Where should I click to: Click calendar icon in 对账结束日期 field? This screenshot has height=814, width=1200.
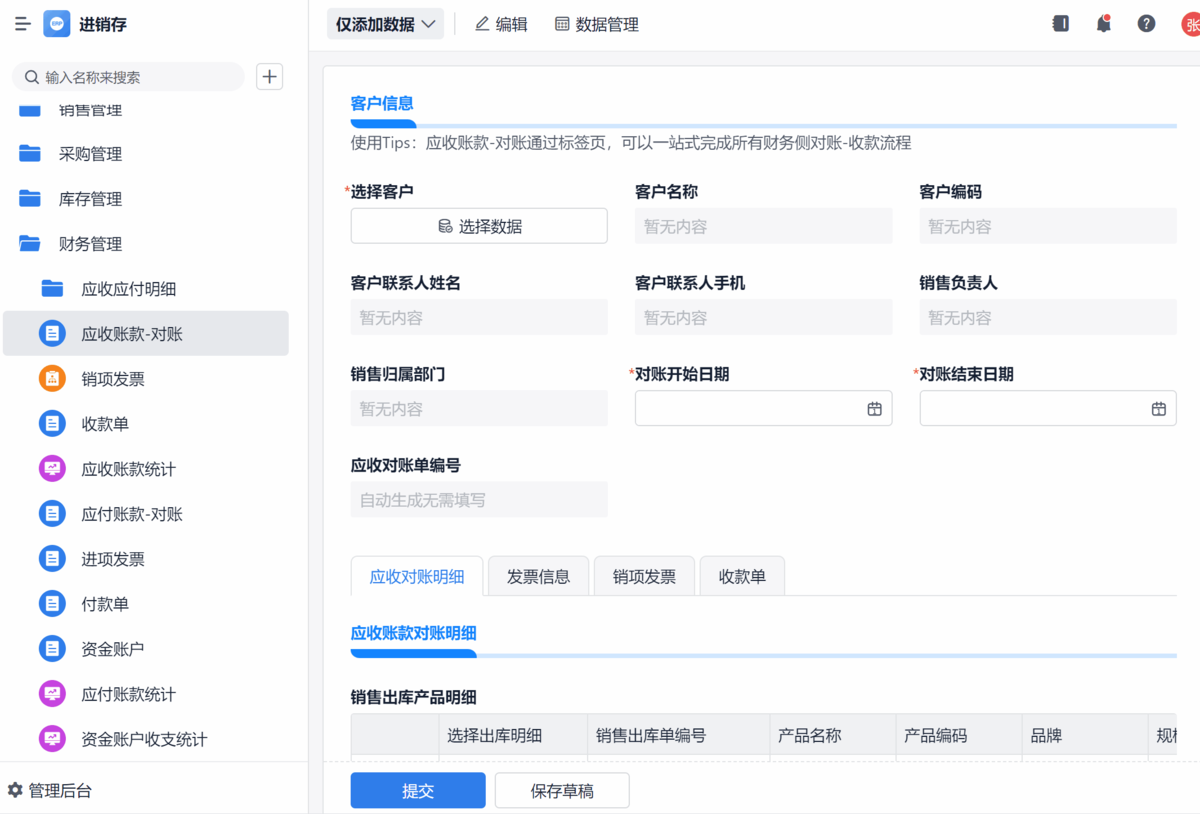(1158, 409)
